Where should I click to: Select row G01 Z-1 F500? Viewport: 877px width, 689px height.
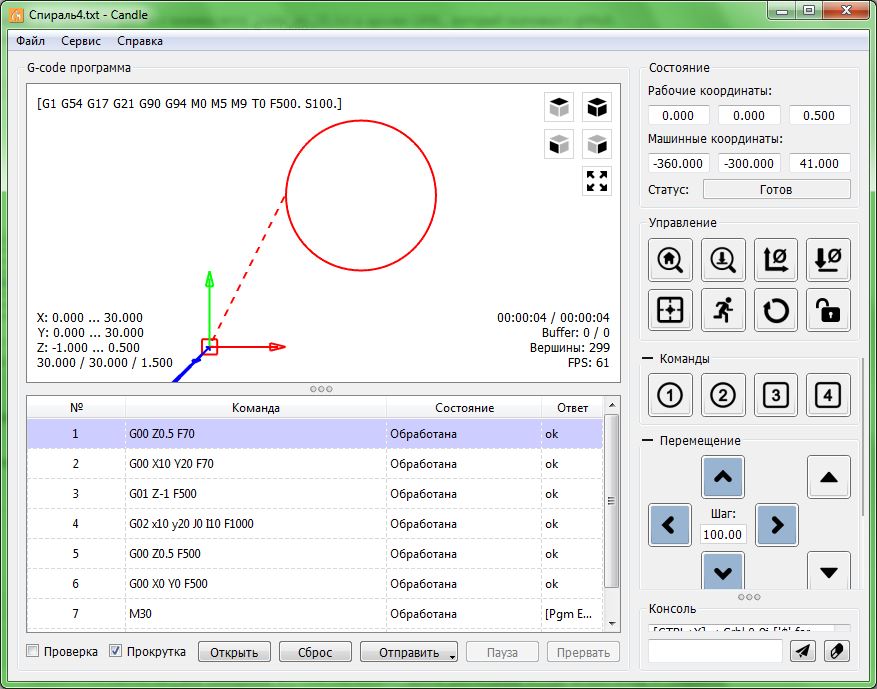click(315, 494)
